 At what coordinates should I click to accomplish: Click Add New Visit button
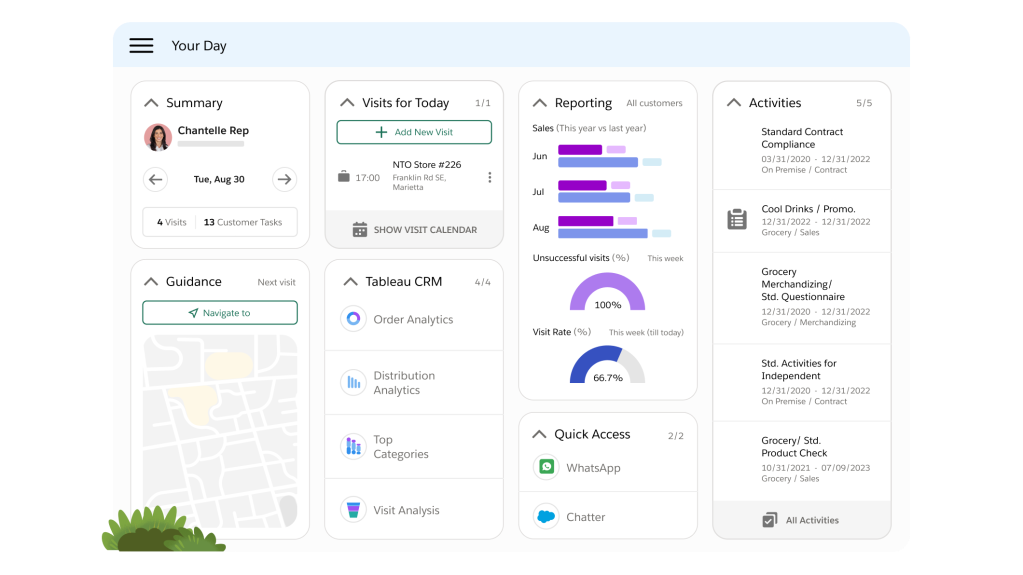[x=414, y=132]
